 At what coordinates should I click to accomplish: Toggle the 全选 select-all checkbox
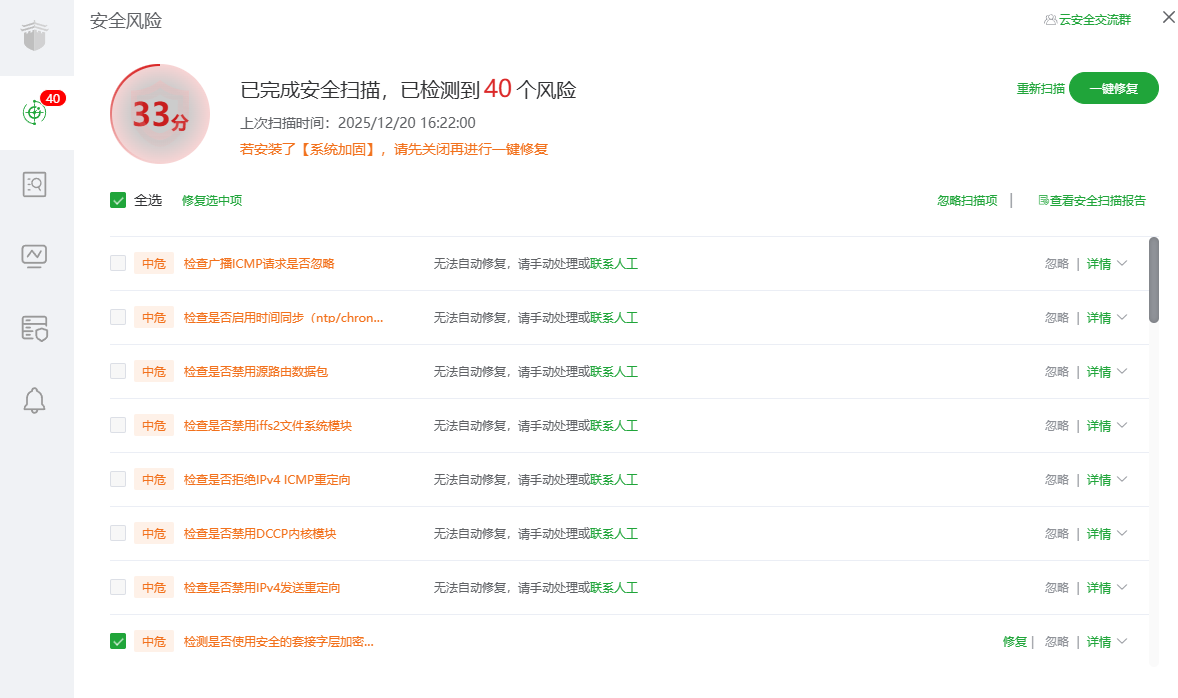pyautogui.click(x=118, y=200)
